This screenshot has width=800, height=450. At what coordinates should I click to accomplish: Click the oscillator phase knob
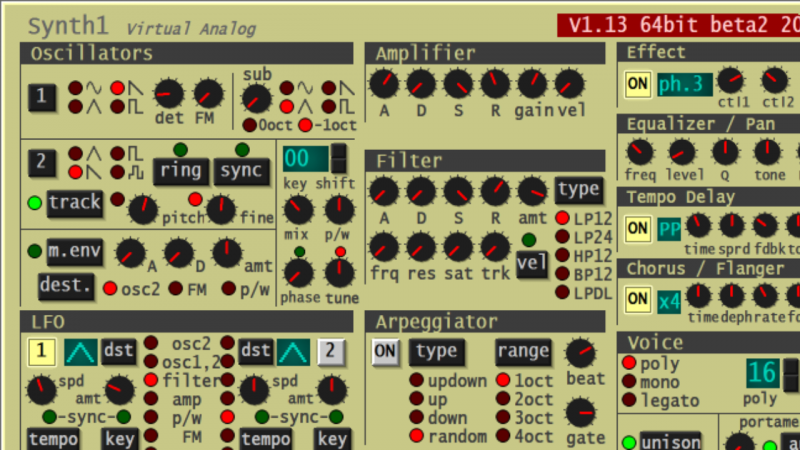[299, 273]
